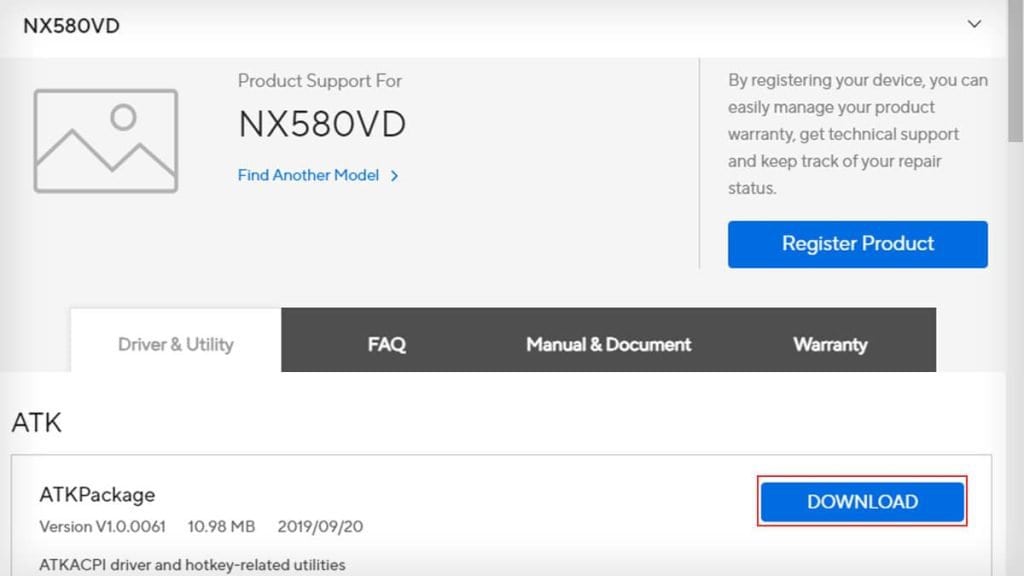
Task: Open the Manual & Document tab
Action: pos(609,344)
